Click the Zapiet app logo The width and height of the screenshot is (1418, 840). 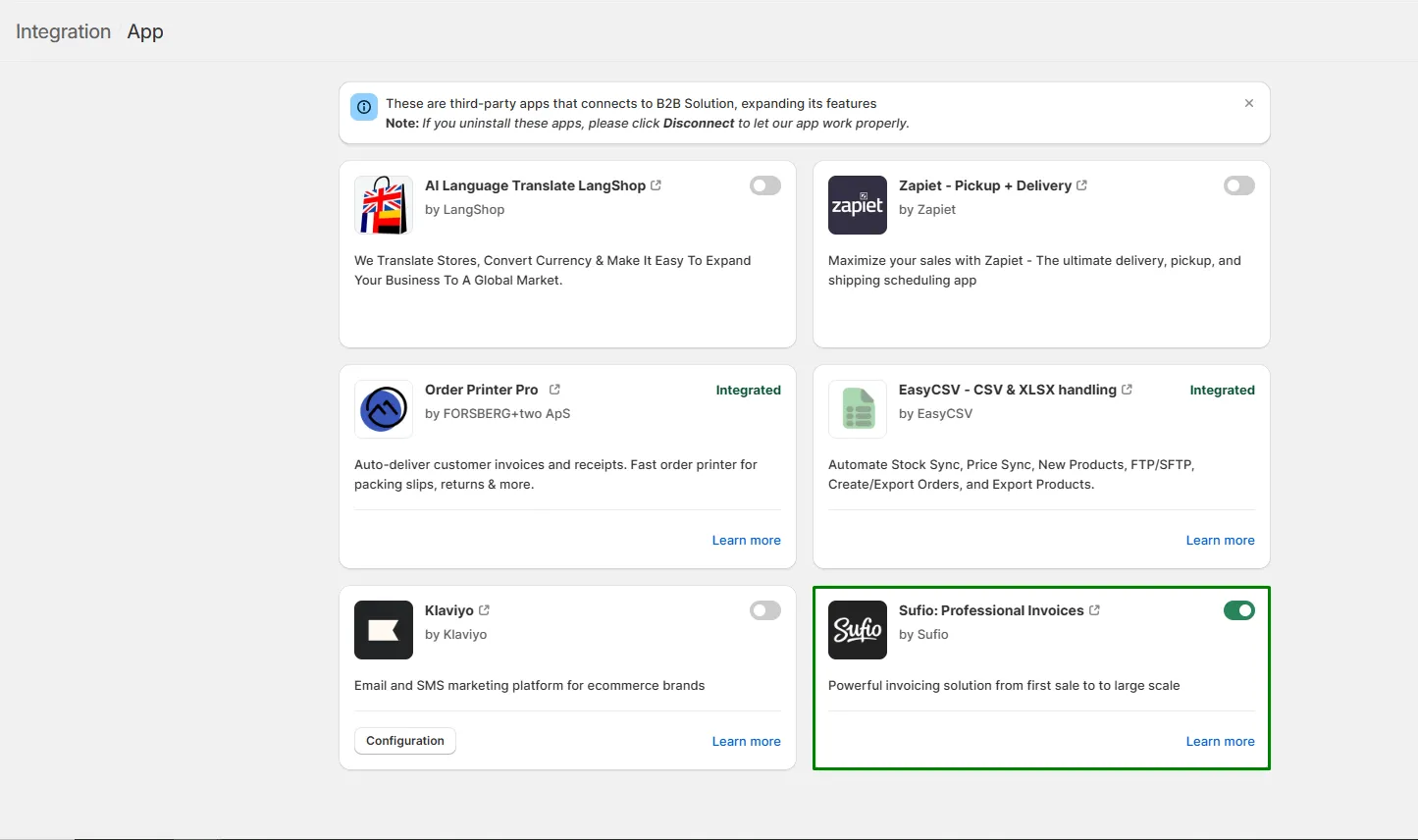point(858,205)
